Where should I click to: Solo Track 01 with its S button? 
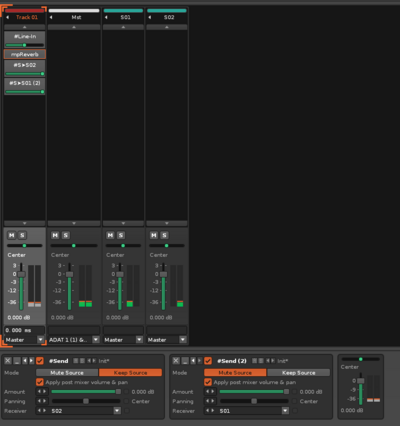22,235
